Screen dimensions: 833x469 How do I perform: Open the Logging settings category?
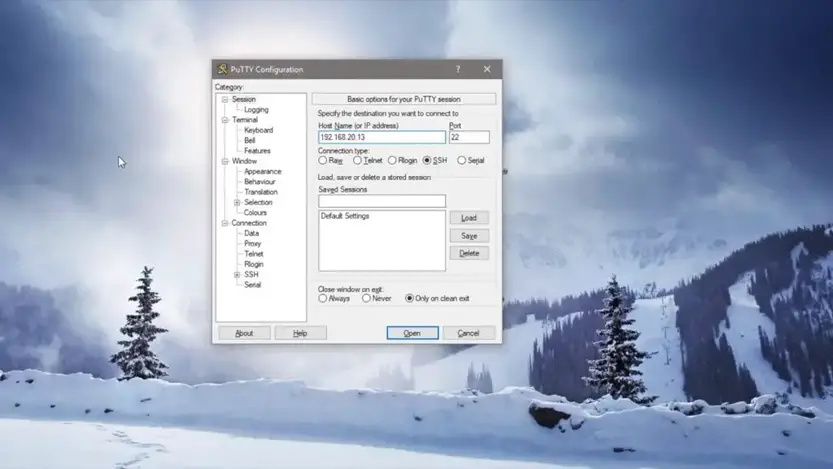click(x=256, y=110)
